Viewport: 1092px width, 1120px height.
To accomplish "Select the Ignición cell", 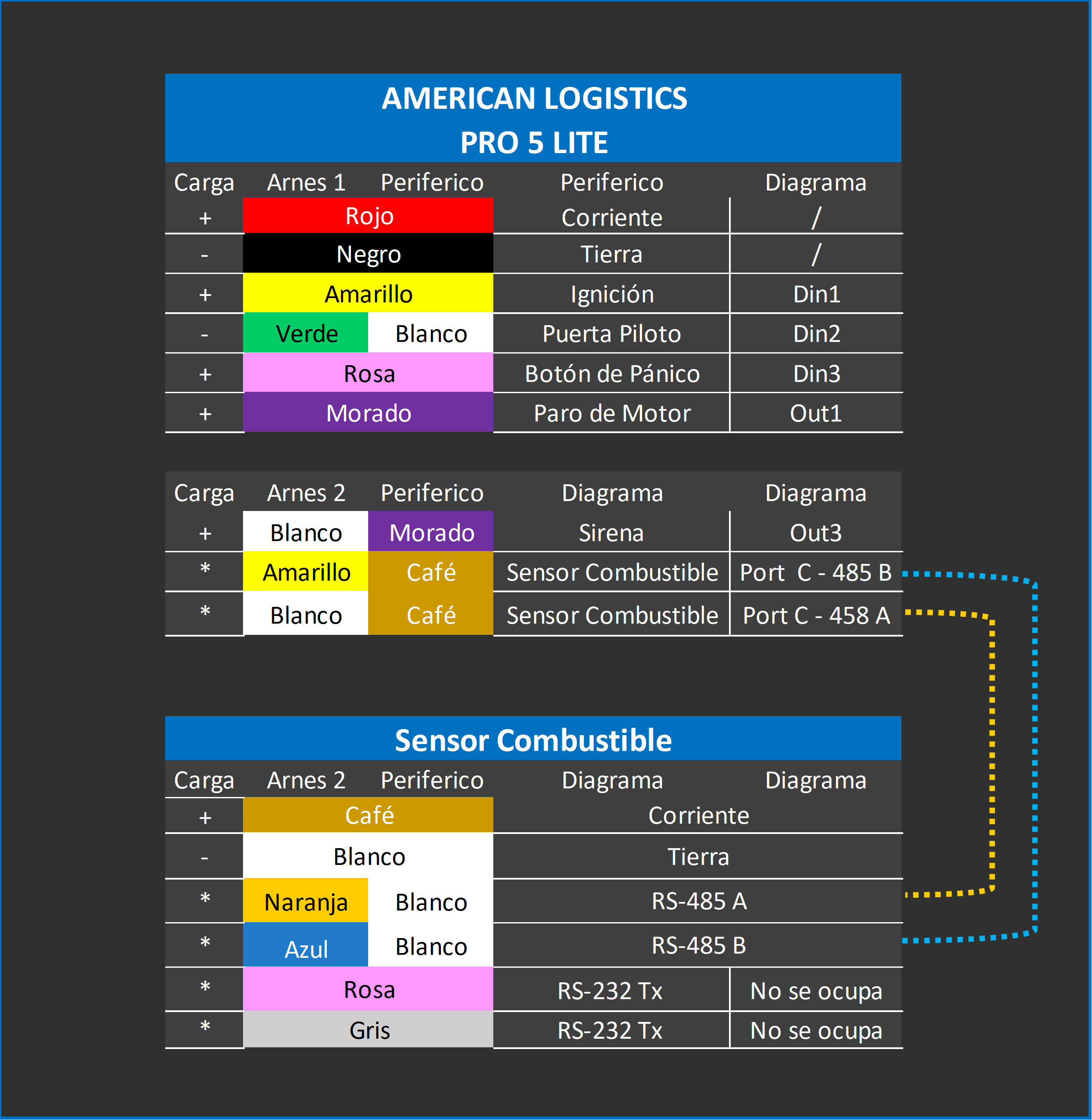I will 612,294.
